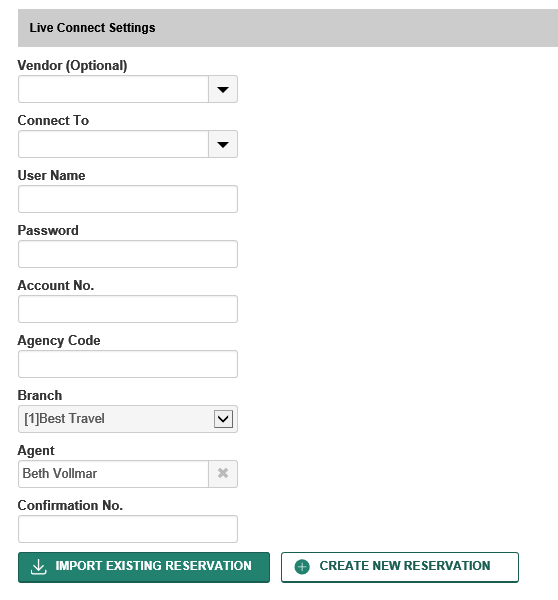558x600 pixels.
Task: Open the Branch chevron dropdown
Action: (223, 419)
